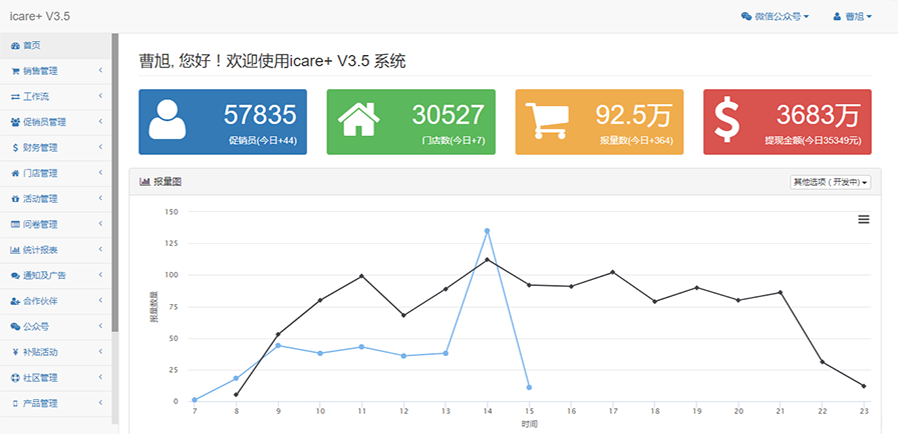Click the 3683万 提现金额 count

[x=818, y=115]
